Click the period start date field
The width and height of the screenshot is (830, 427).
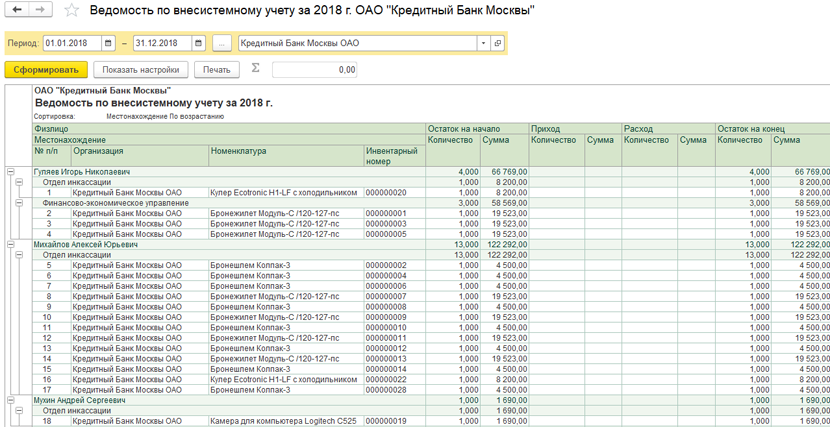point(72,44)
